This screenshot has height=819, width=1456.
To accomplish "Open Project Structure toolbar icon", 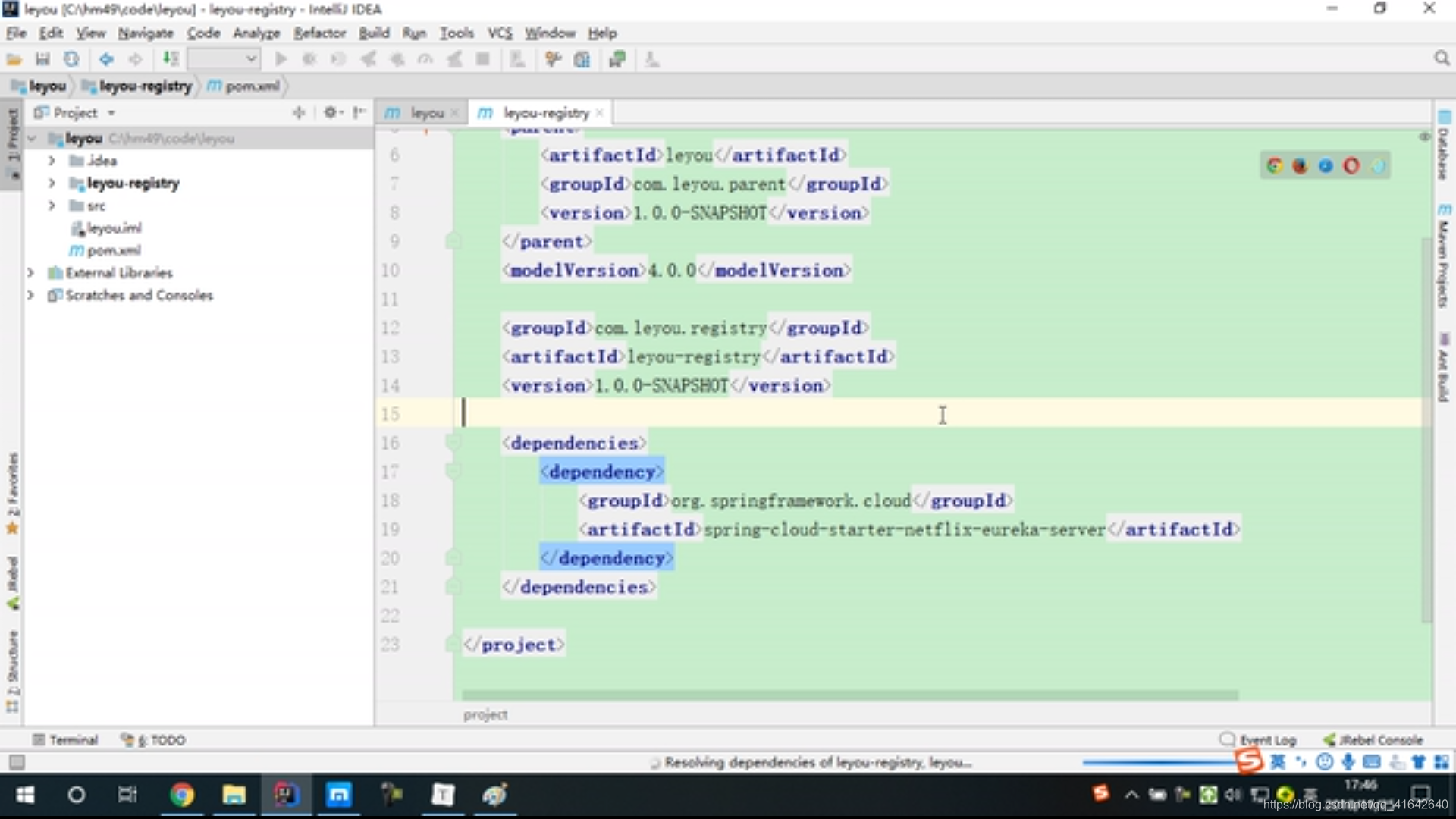I will 582,59.
